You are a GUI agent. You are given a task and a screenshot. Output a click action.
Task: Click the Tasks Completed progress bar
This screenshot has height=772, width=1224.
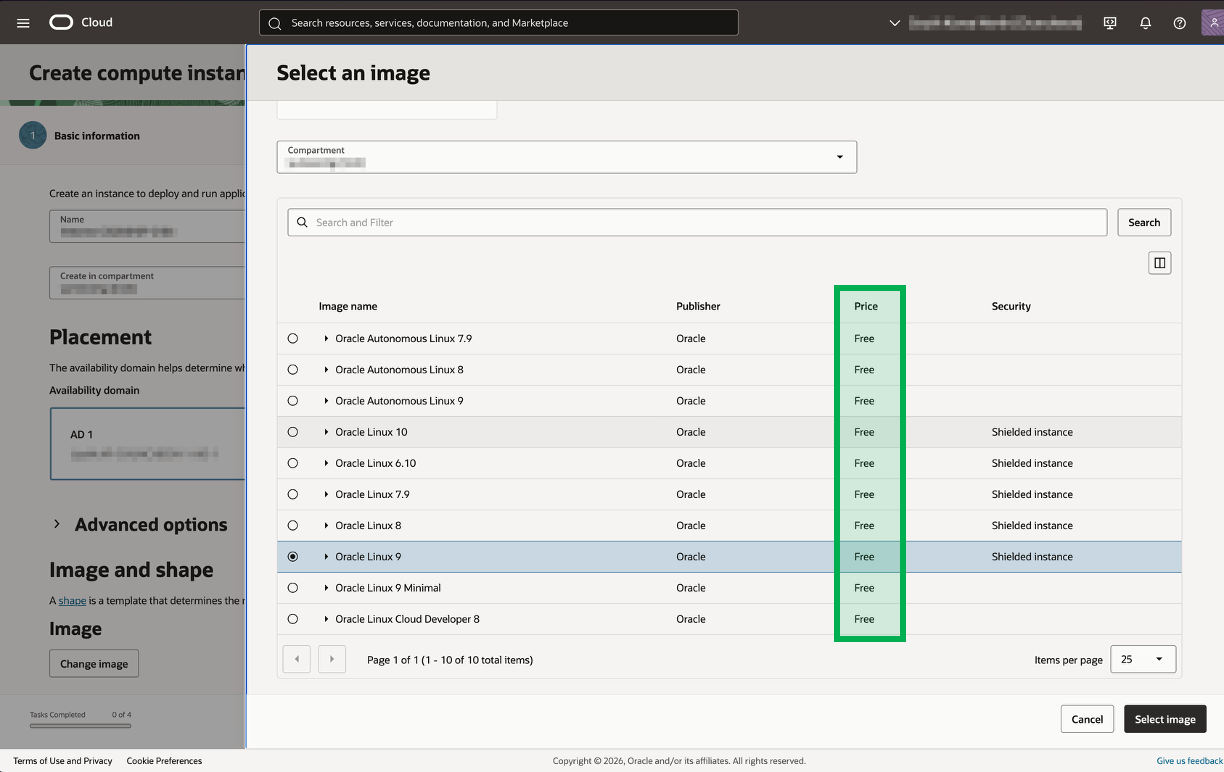[x=80, y=725]
